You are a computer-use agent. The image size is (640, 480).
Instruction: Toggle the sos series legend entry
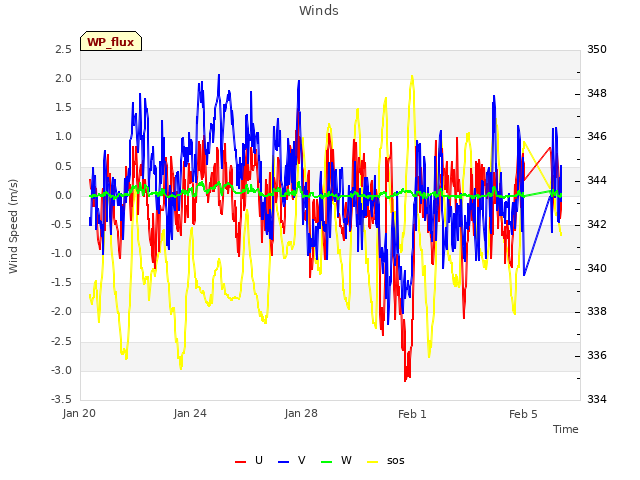pyautogui.click(x=386, y=460)
